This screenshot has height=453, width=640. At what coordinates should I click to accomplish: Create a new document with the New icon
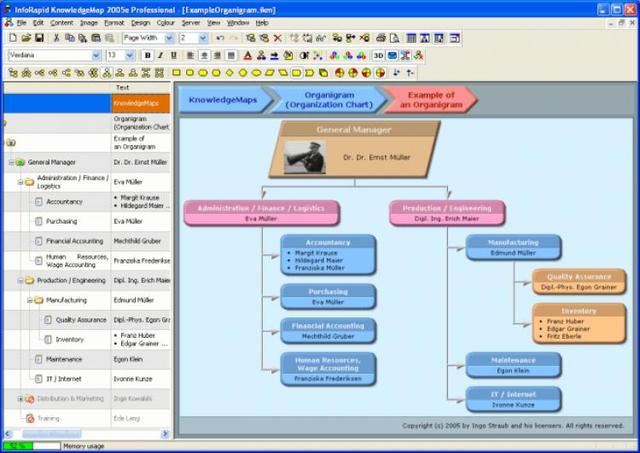point(13,38)
